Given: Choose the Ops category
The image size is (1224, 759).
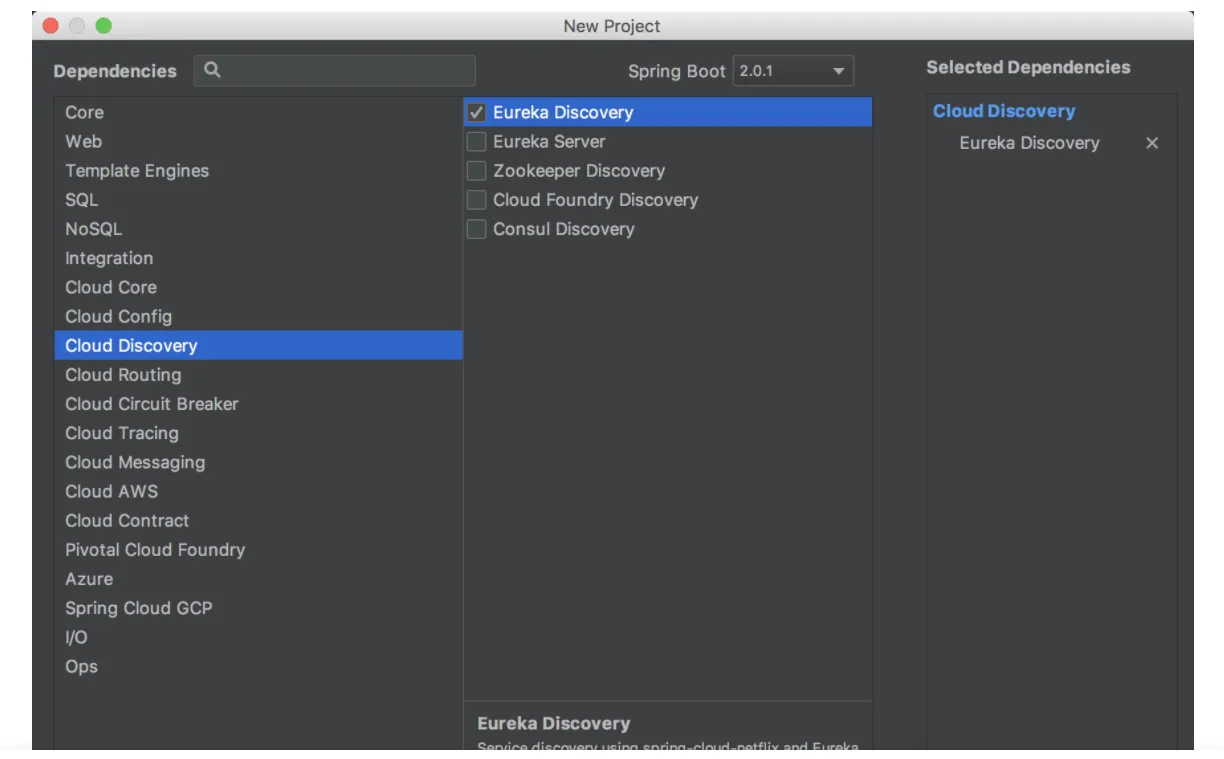Looking at the screenshot, I should click(x=258, y=666).
